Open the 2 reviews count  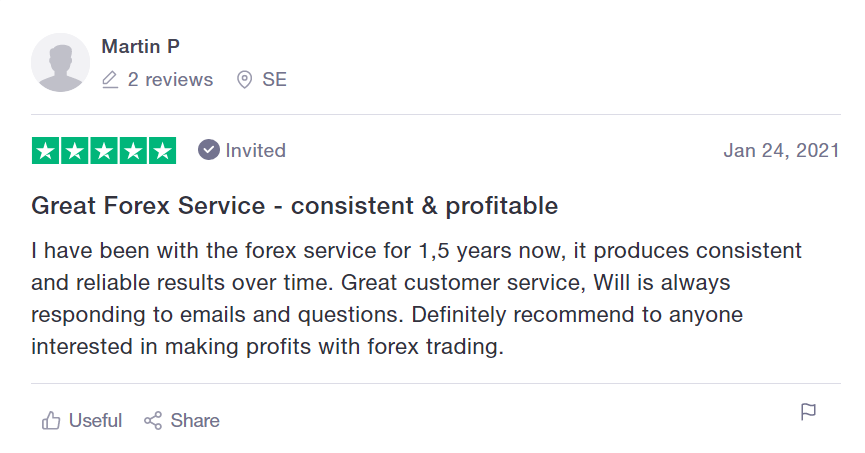(170, 79)
